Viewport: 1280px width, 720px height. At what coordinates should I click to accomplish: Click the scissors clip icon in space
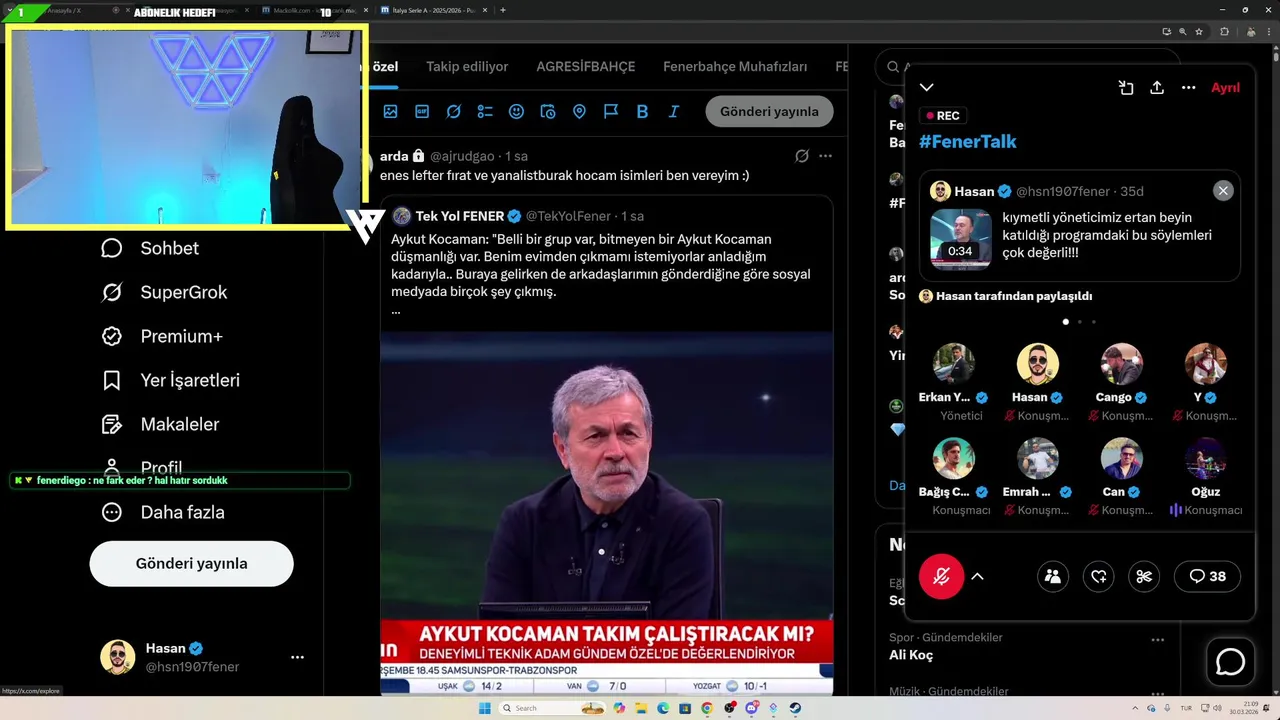(1144, 576)
